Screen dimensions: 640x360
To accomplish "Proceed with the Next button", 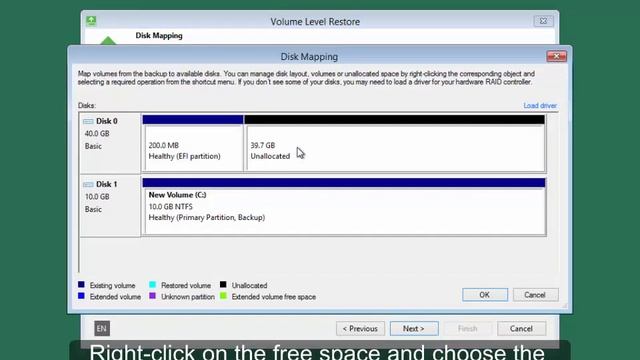I will pos(414,329).
